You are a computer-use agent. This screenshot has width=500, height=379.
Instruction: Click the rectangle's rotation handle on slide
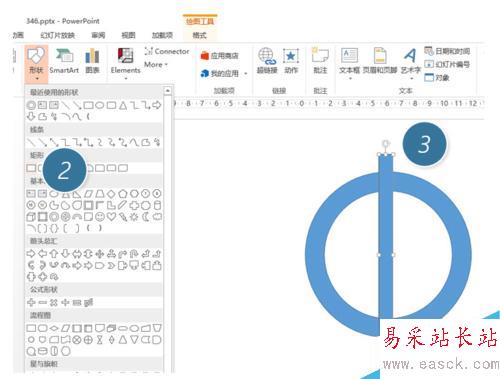(386, 144)
